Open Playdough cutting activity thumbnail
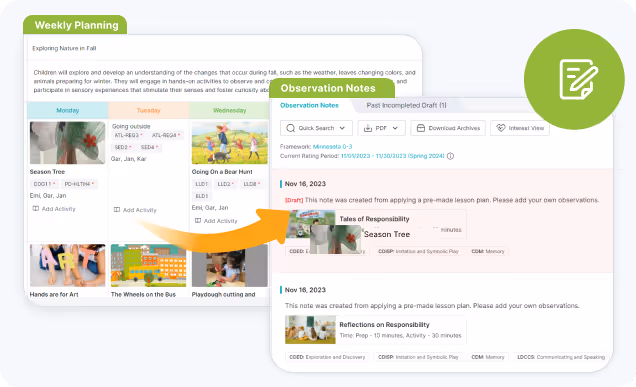Screen dimensions: 636x387 [230, 265]
